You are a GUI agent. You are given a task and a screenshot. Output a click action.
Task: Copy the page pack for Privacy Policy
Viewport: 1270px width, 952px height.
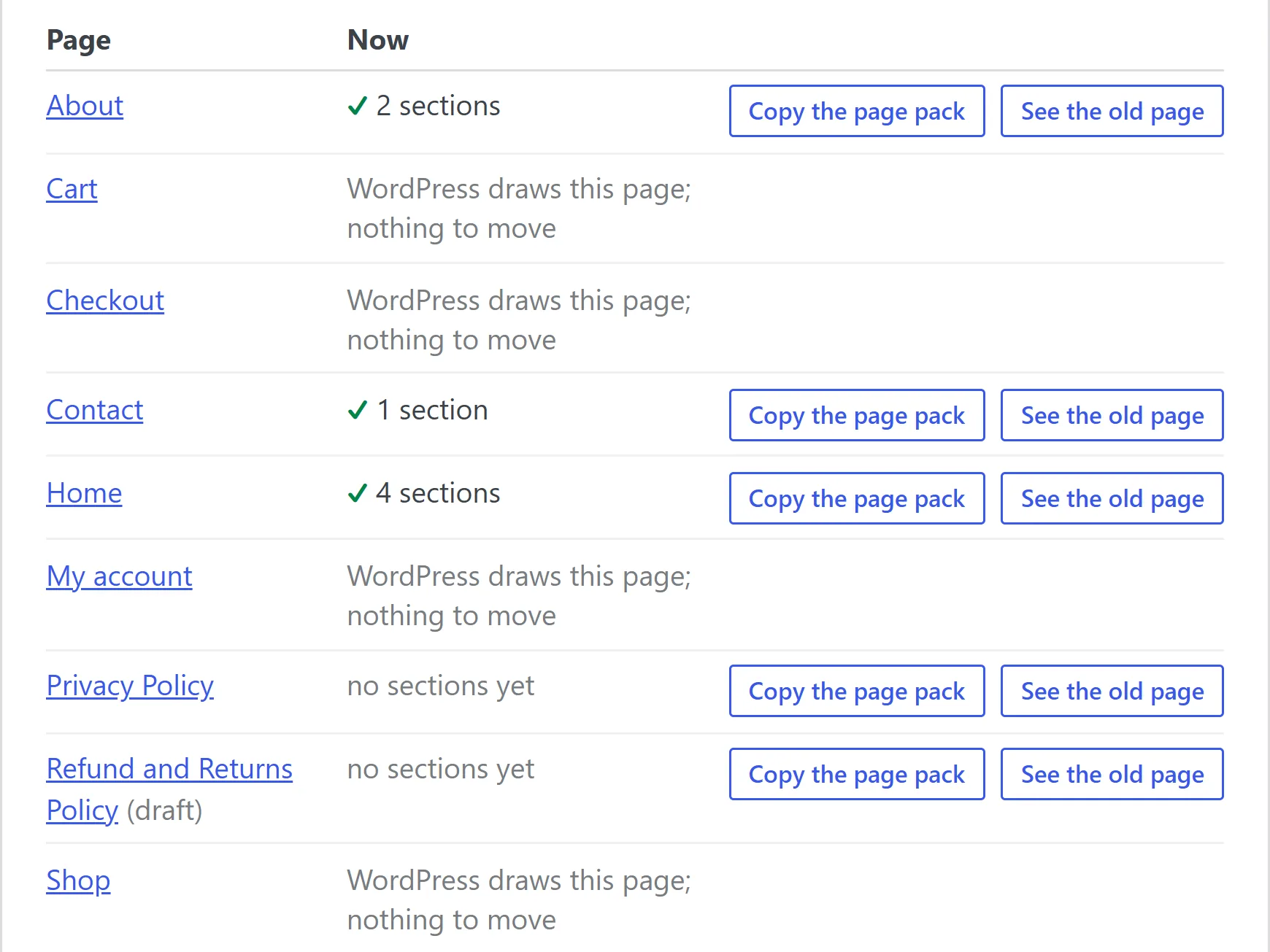click(857, 691)
